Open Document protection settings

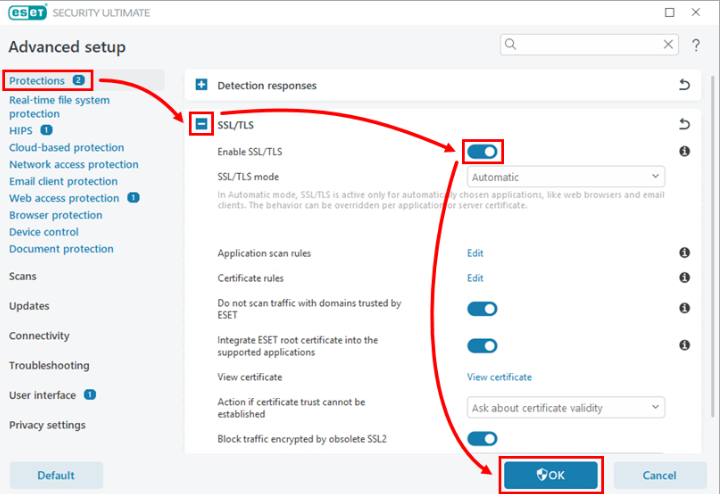pos(61,249)
